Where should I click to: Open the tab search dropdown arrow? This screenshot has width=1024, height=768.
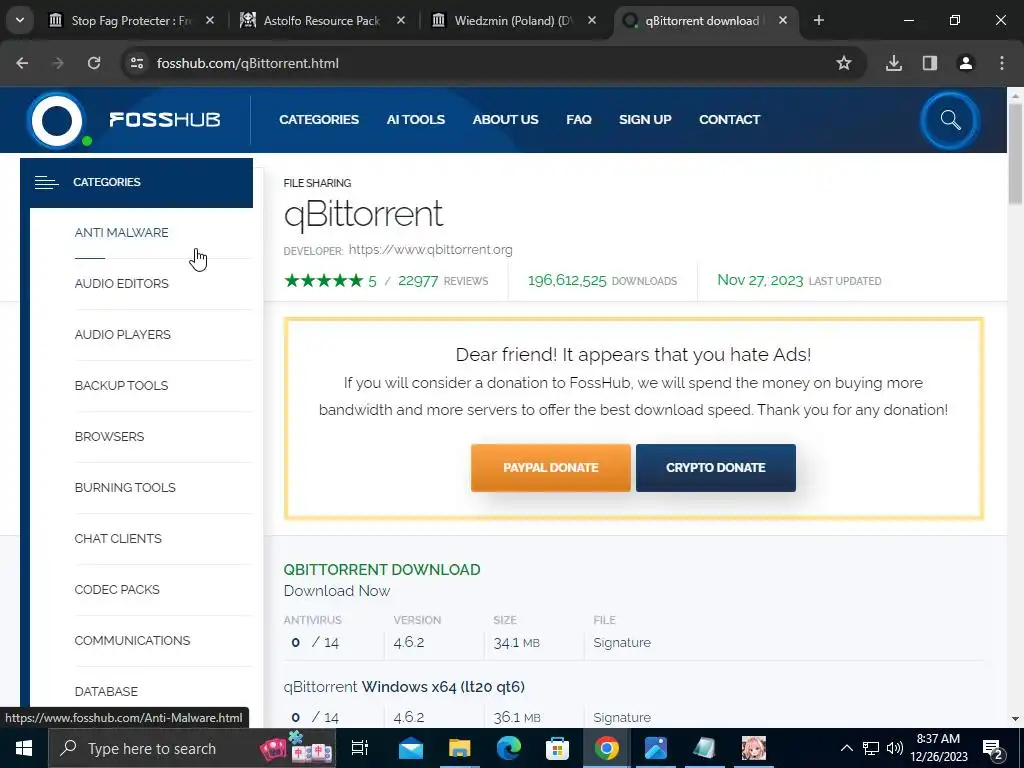point(20,20)
